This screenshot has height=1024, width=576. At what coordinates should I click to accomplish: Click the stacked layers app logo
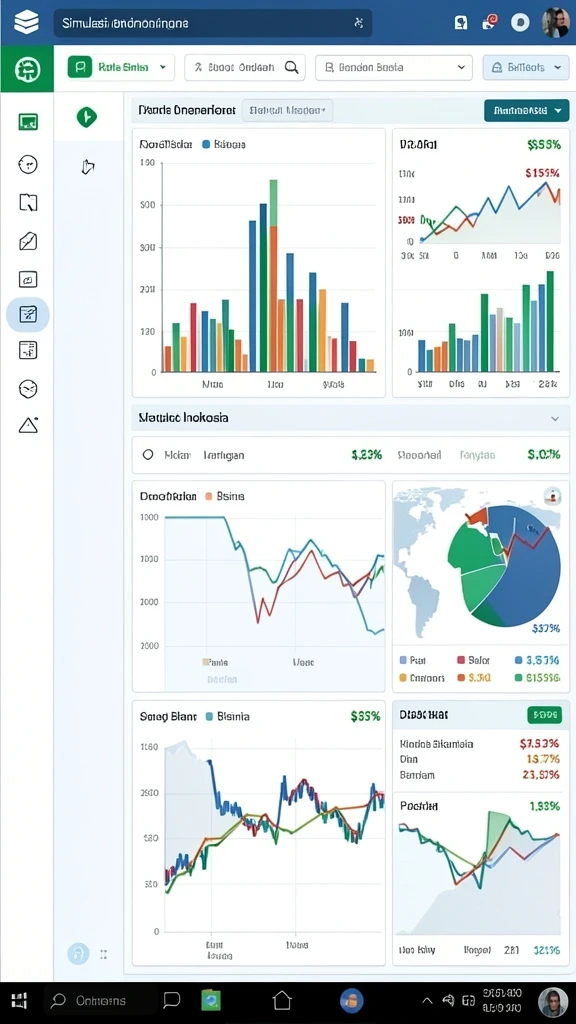pos(26,22)
